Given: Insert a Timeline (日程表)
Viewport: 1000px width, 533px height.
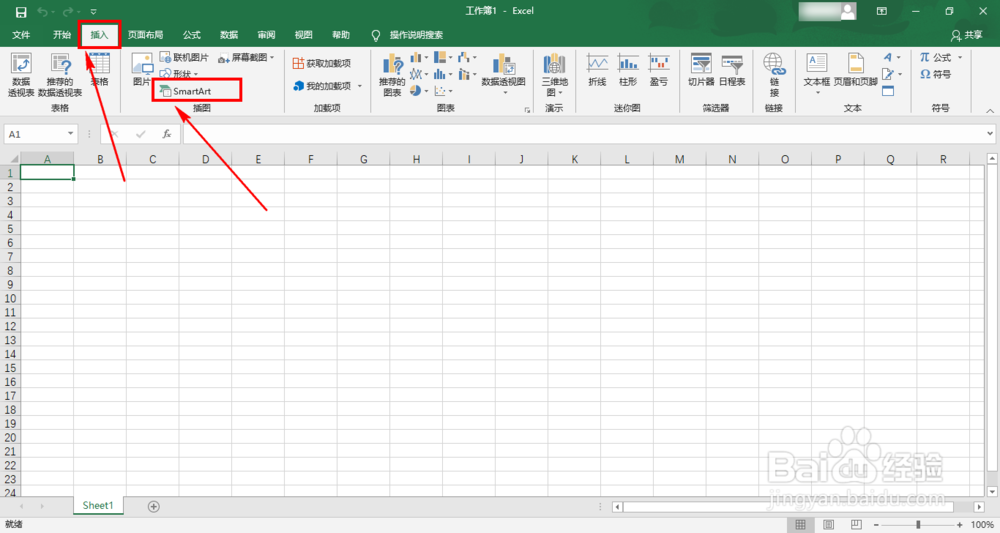Looking at the screenshot, I should [732, 70].
